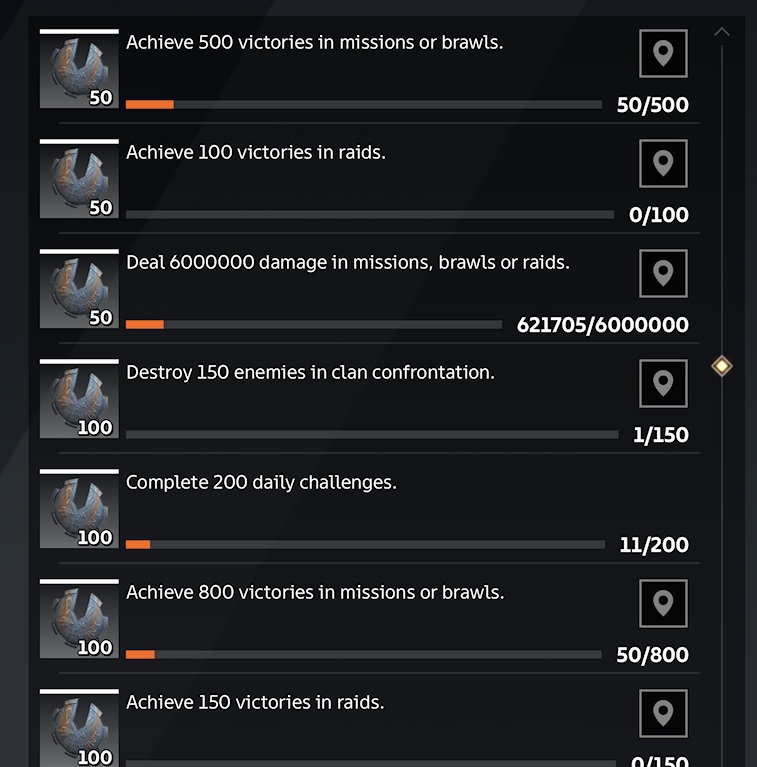Click location pin for 100 raid victories

point(663,163)
